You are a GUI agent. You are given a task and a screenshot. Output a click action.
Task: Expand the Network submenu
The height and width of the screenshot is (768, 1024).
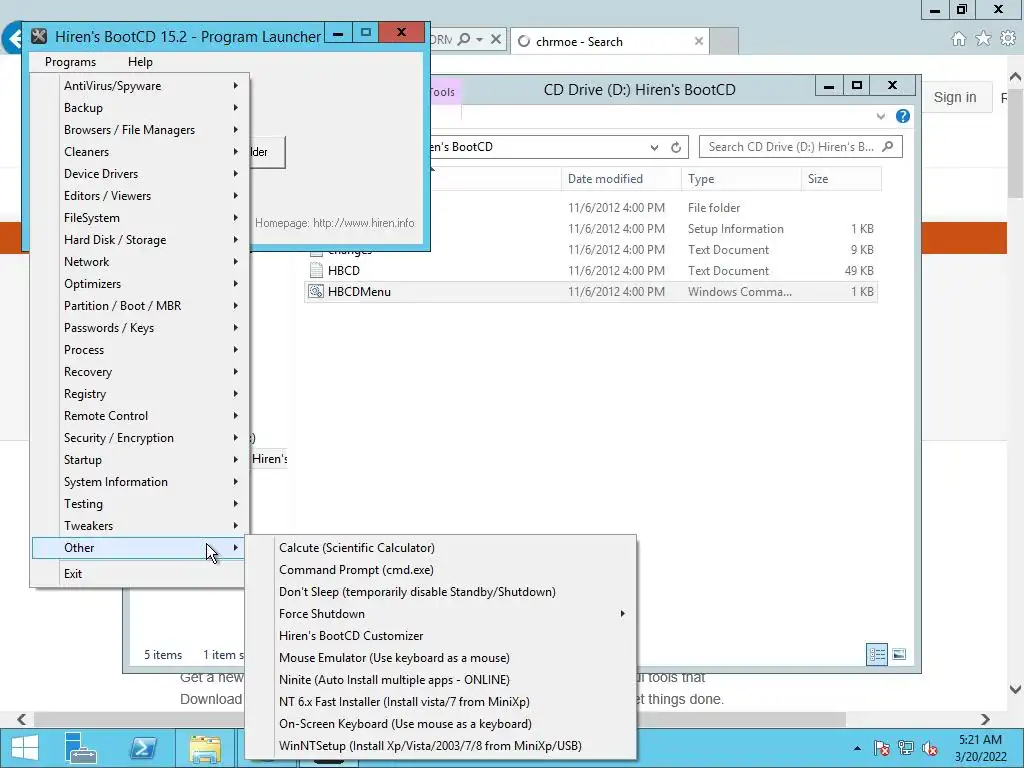coord(139,262)
